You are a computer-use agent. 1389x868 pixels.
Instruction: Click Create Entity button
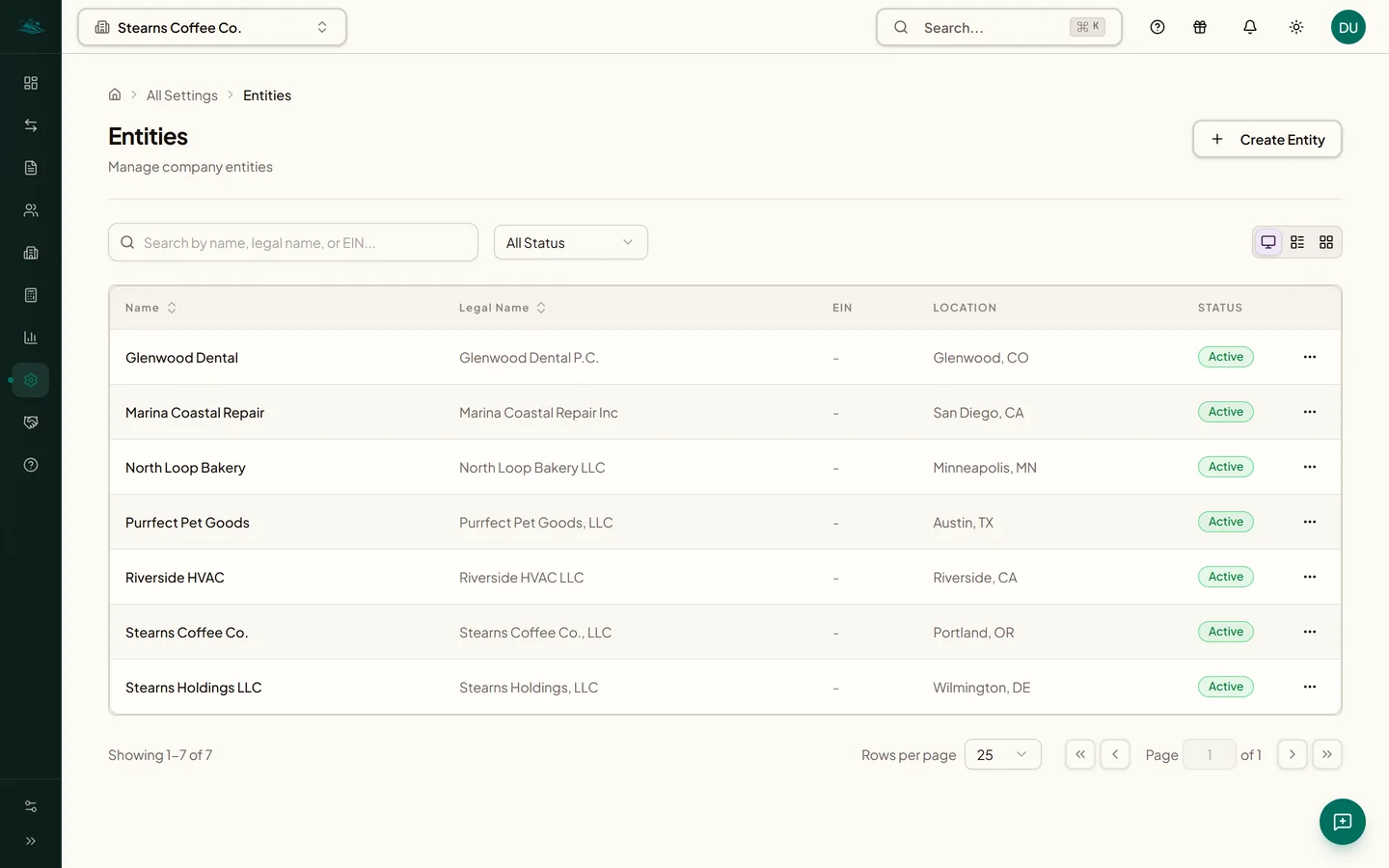click(1267, 139)
